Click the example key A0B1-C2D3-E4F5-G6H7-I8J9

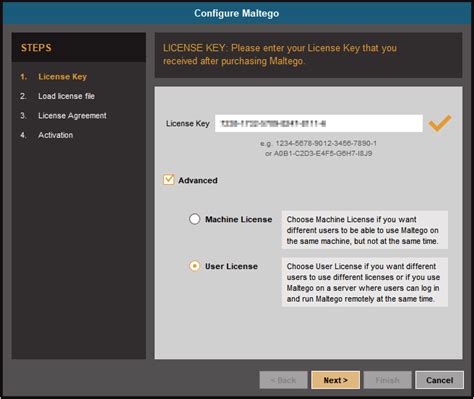click(x=323, y=153)
